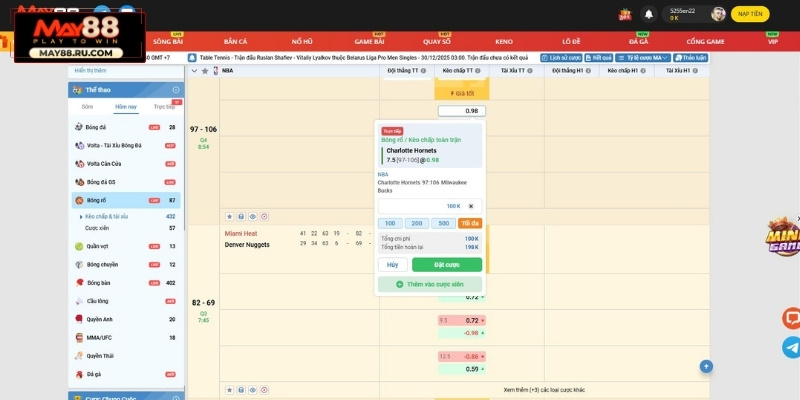Open the Telegram support icon
The height and width of the screenshot is (400, 800).
click(x=791, y=347)
